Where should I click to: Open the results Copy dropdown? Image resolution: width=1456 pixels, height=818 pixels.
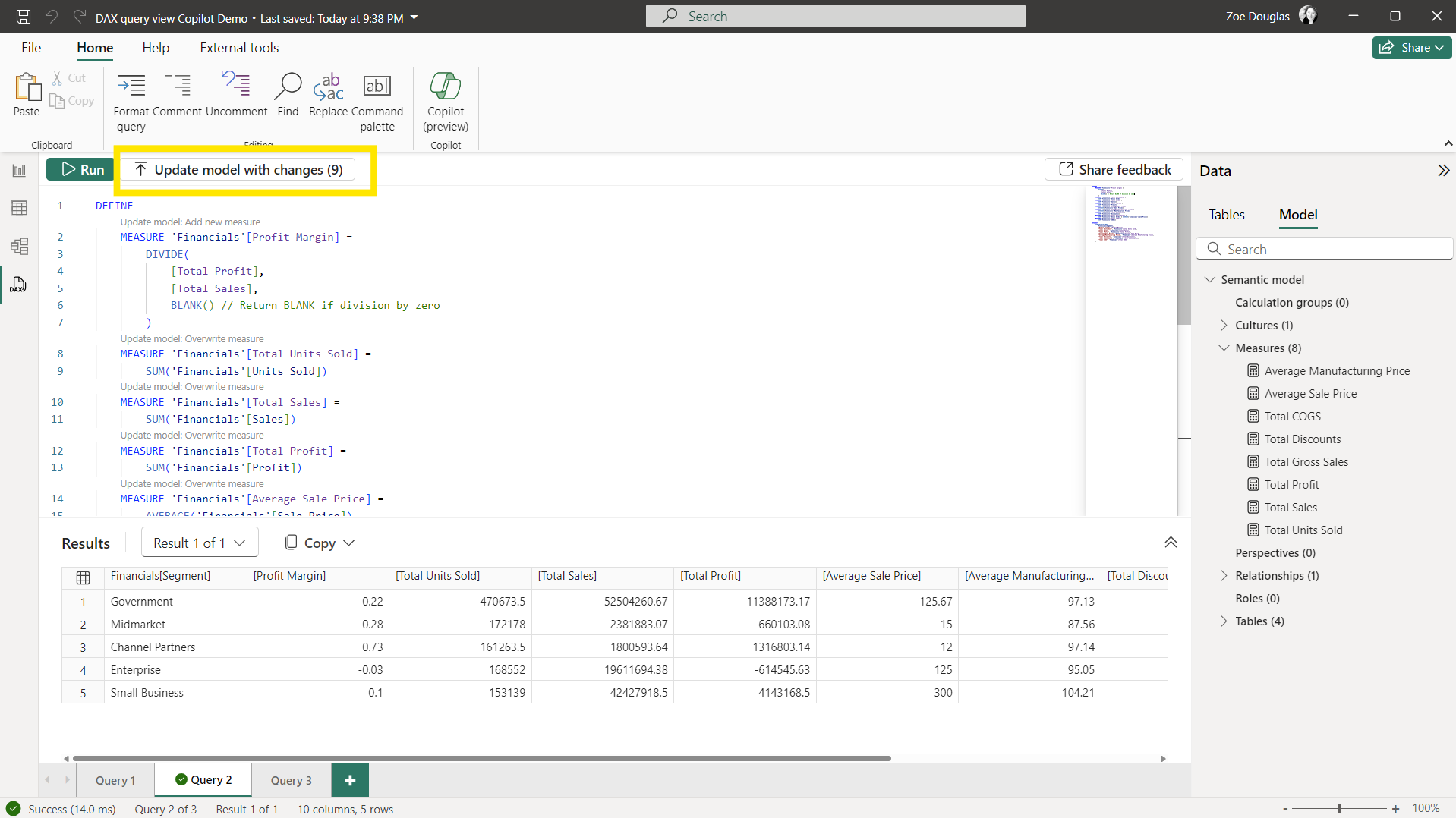tap(320, 543)
